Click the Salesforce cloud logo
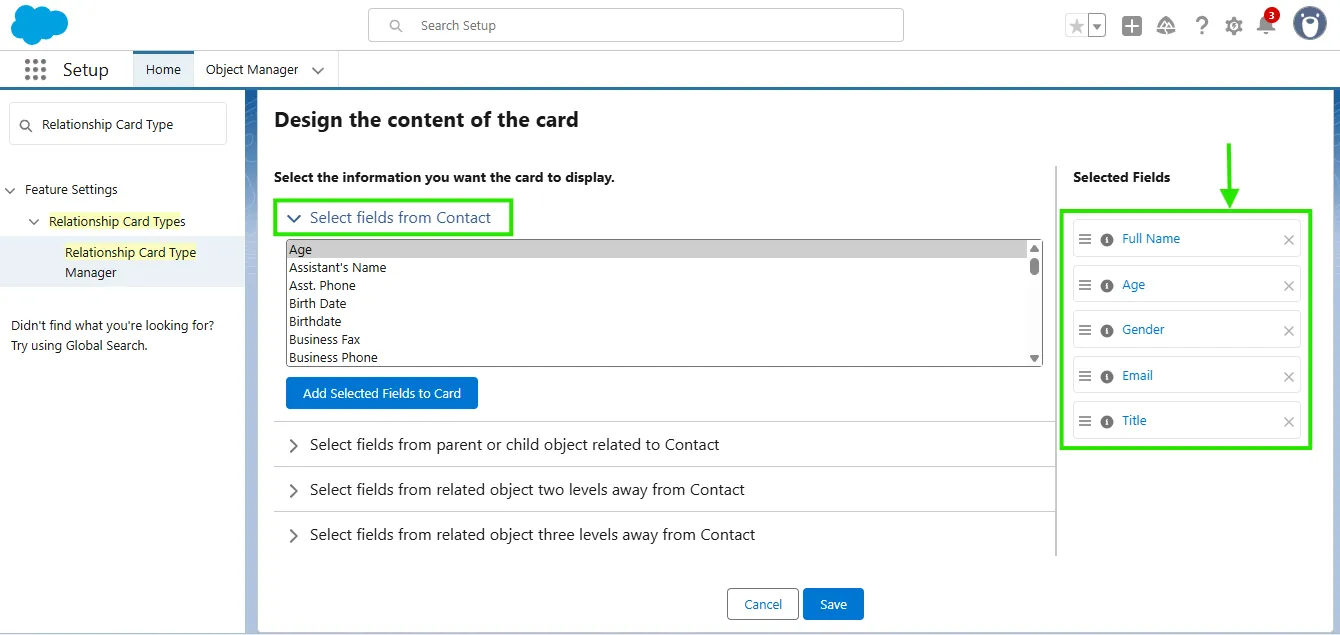1340x635 pixels. click(x=40, y=25)
